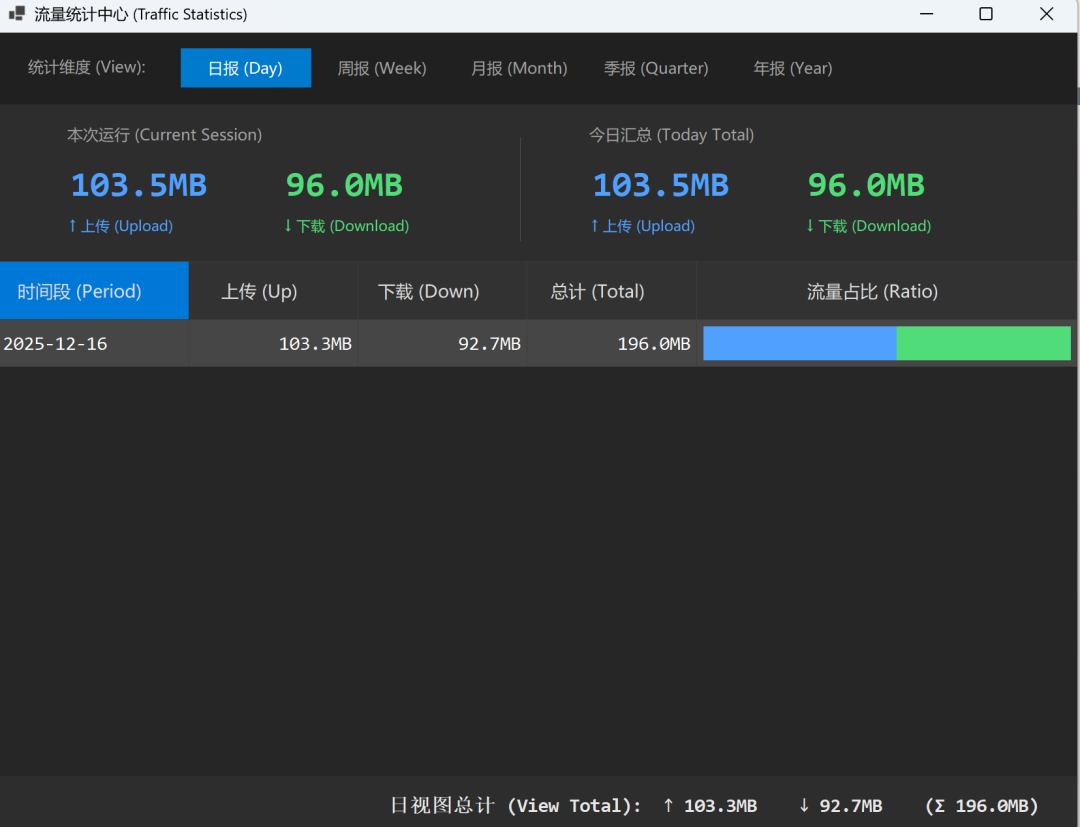Viewport: 1080px width, 827px height.
Task: Switch to 季报 (Quarter) view
Action: (655, 68)
